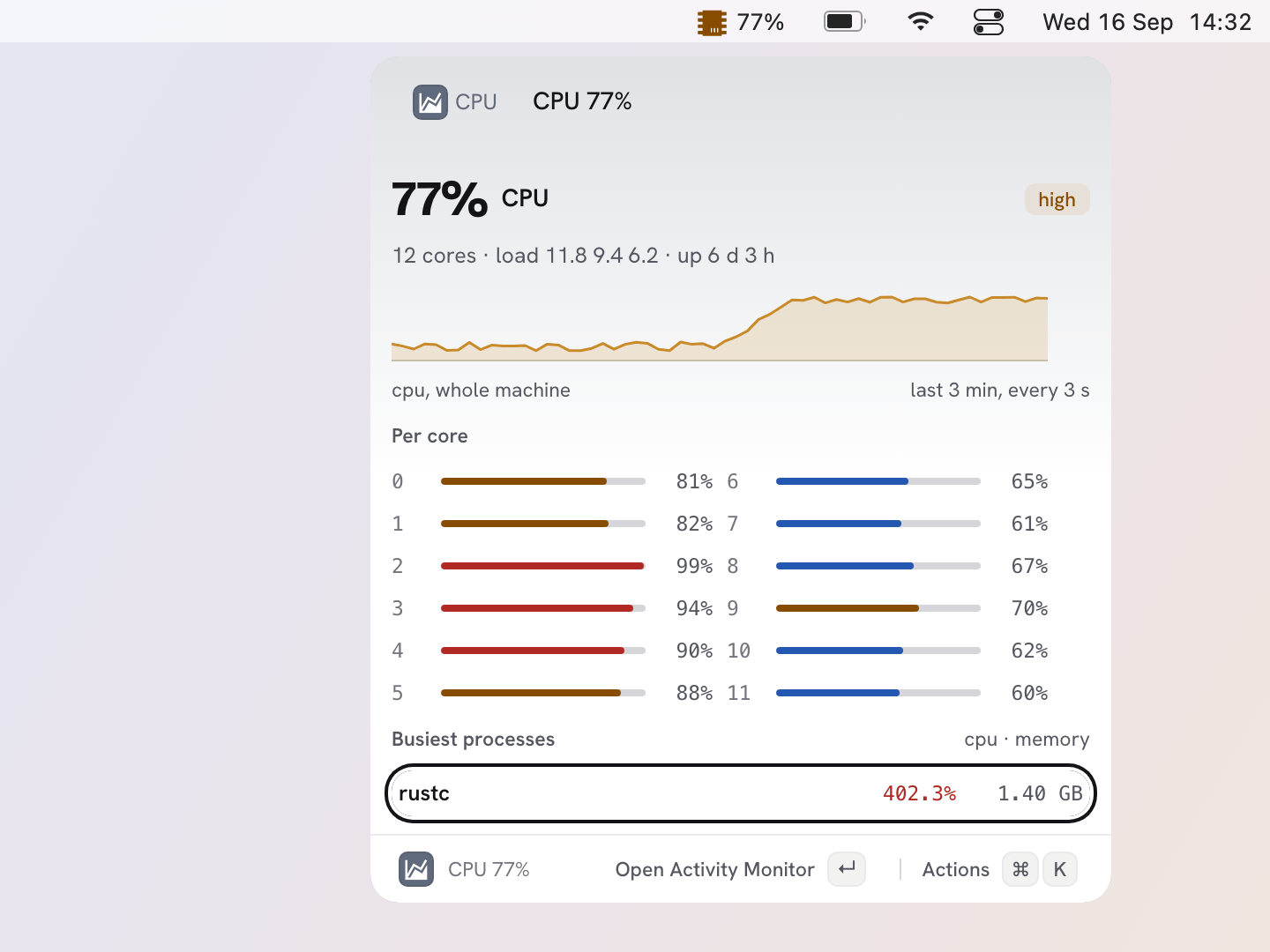The height and width of the screenshot is (952, 1270).
Task: Click core 0 usage bar at 81%
Action: pyautogui.click(x=543, y=481)
